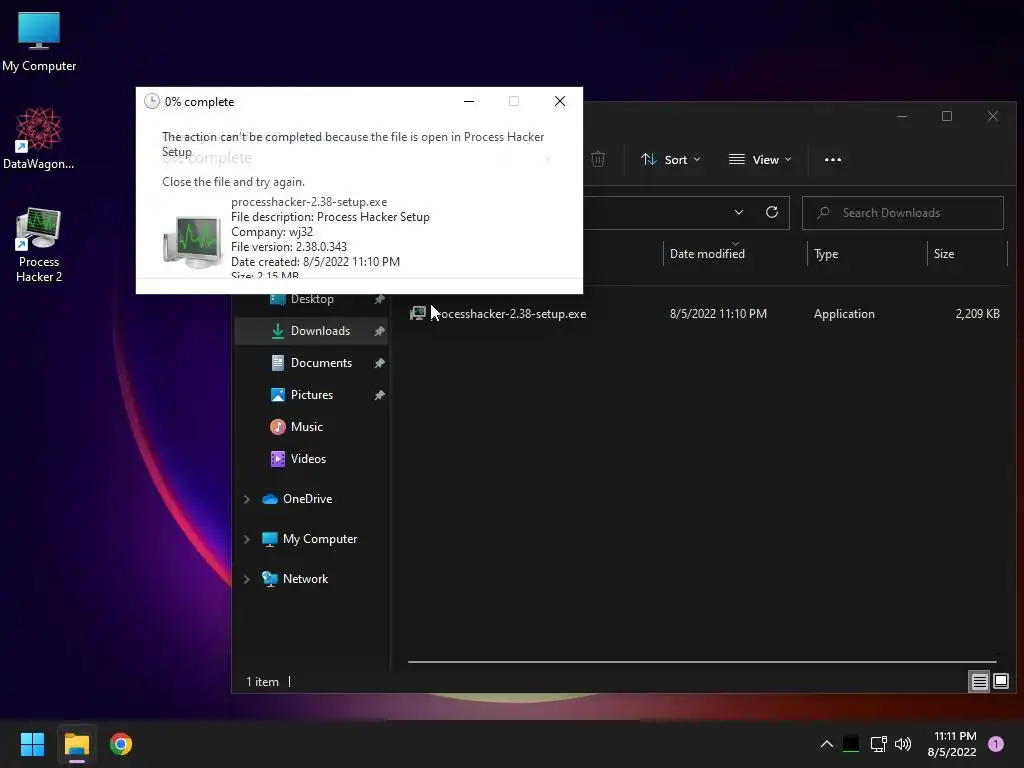Switch to details view layout button
This screenshot has width=1024, height=768.
coord(979,682)
